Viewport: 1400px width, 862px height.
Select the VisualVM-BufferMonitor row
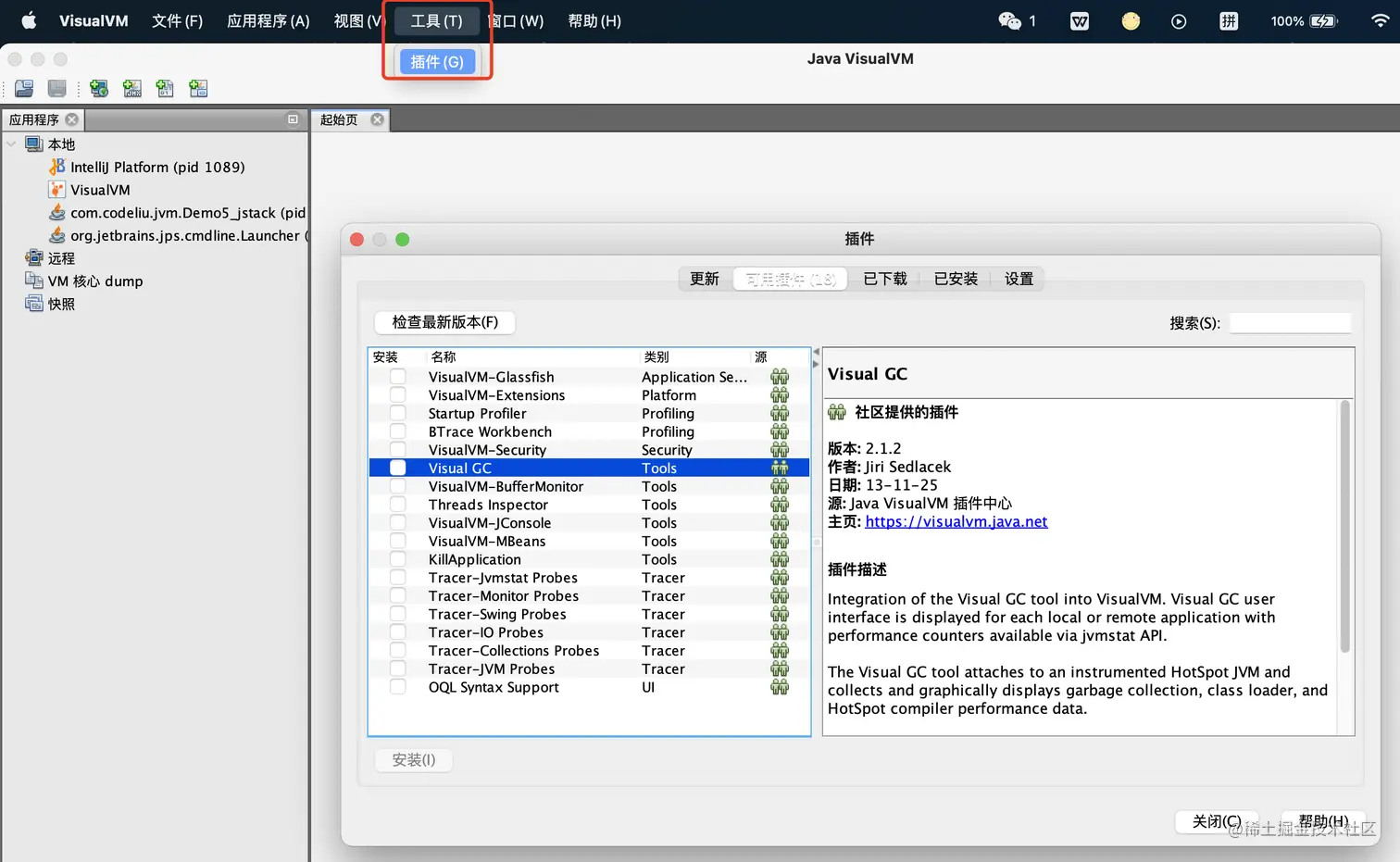[x=590, y=486]
